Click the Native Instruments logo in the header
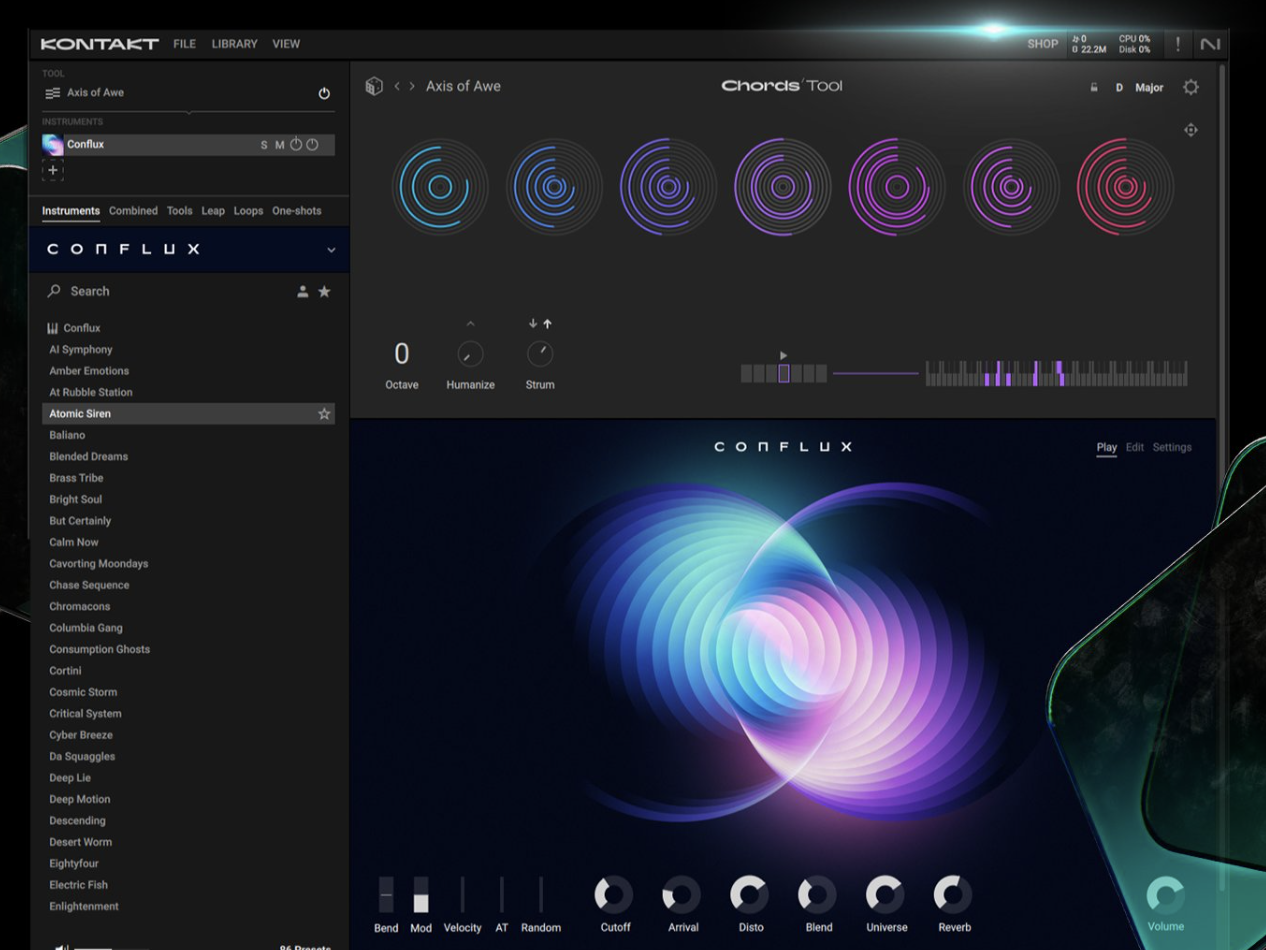This screenshot has height=950, width=1266. pos(1210,44)
